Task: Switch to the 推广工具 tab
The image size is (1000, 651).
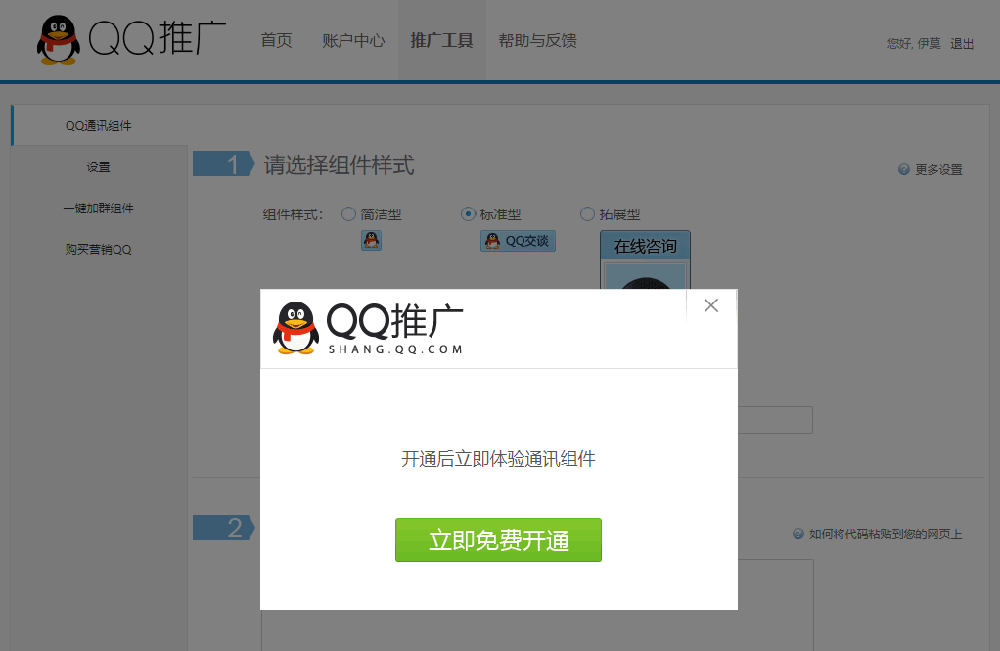Action: (x=441, y=41)
